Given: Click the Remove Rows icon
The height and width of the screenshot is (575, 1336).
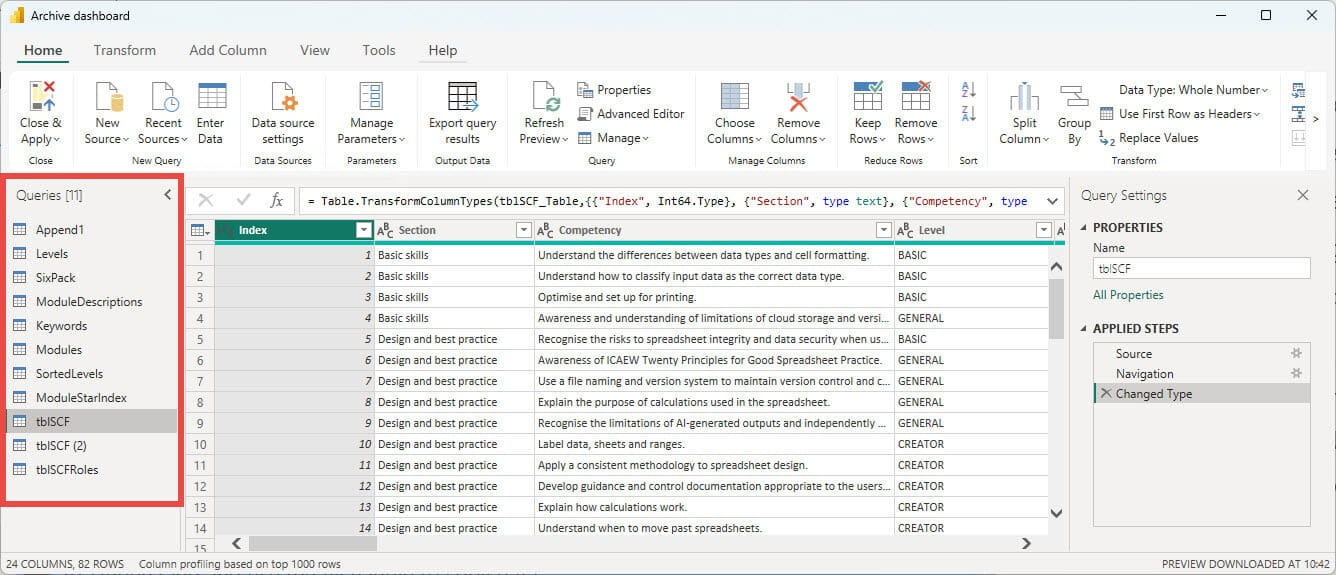Looking at the screenshot, I should pyautogui.click(x=916, y=97).
